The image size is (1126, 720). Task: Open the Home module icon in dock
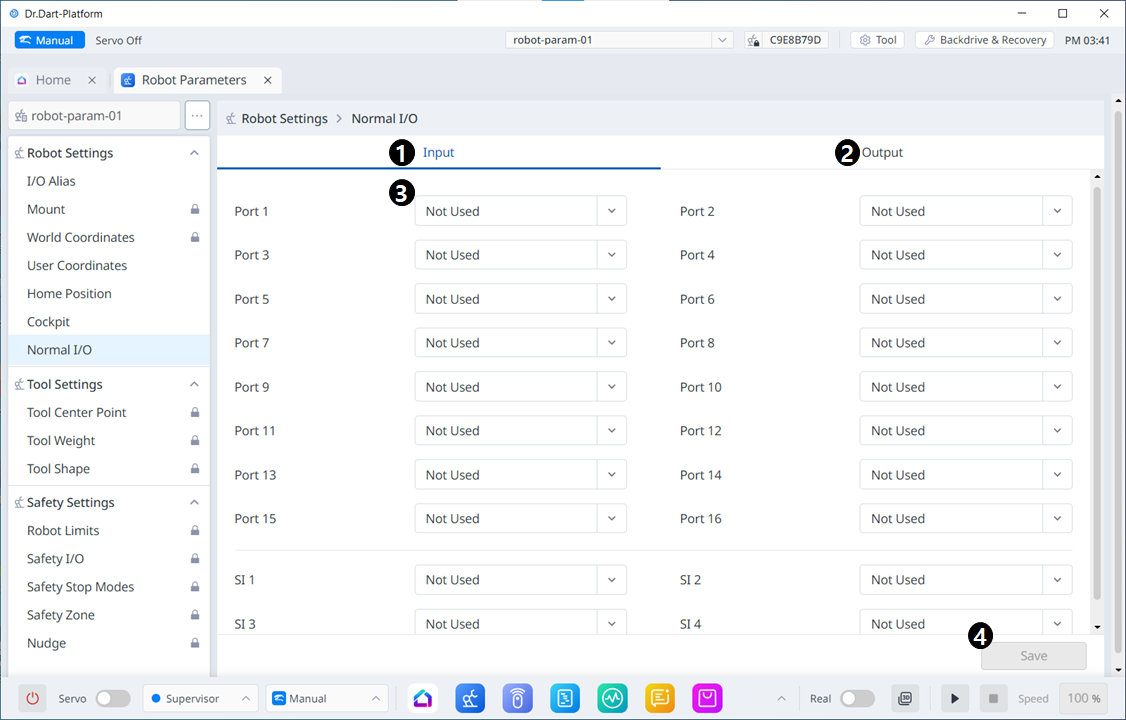tap(423, 698)
